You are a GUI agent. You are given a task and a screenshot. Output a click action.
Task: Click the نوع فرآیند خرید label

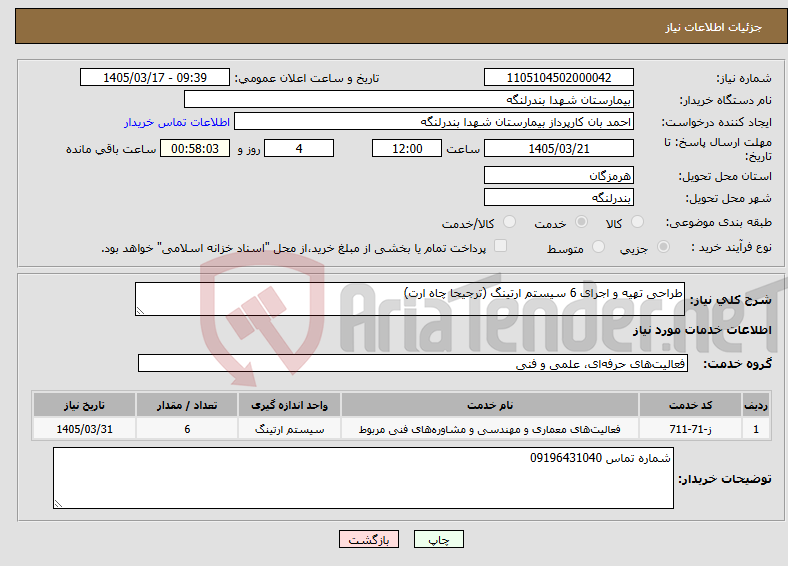point(731,247)
